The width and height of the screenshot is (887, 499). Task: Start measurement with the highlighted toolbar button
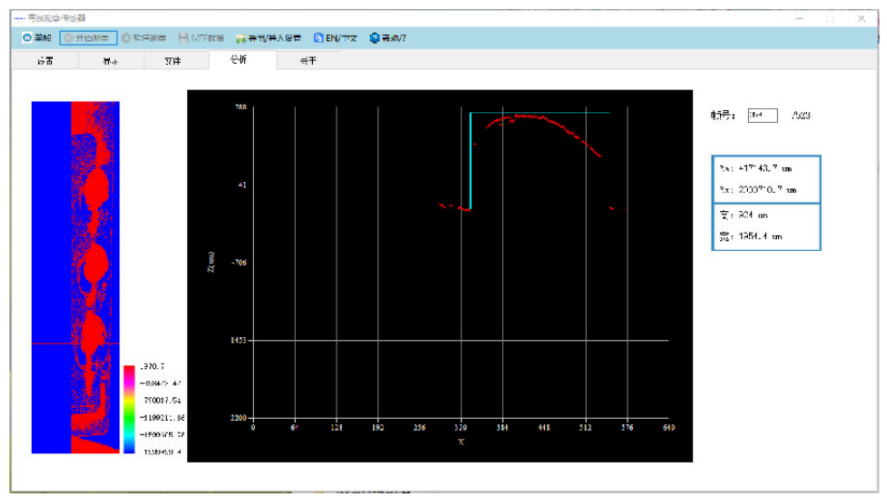88,38
